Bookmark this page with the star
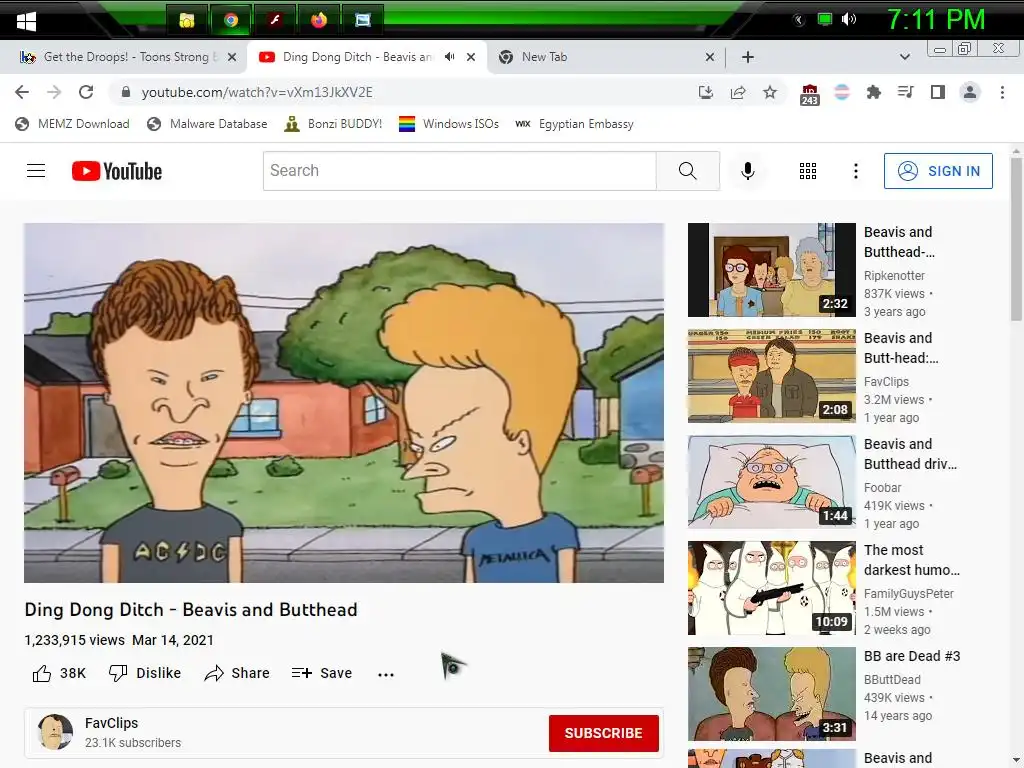 click(770, 92)
